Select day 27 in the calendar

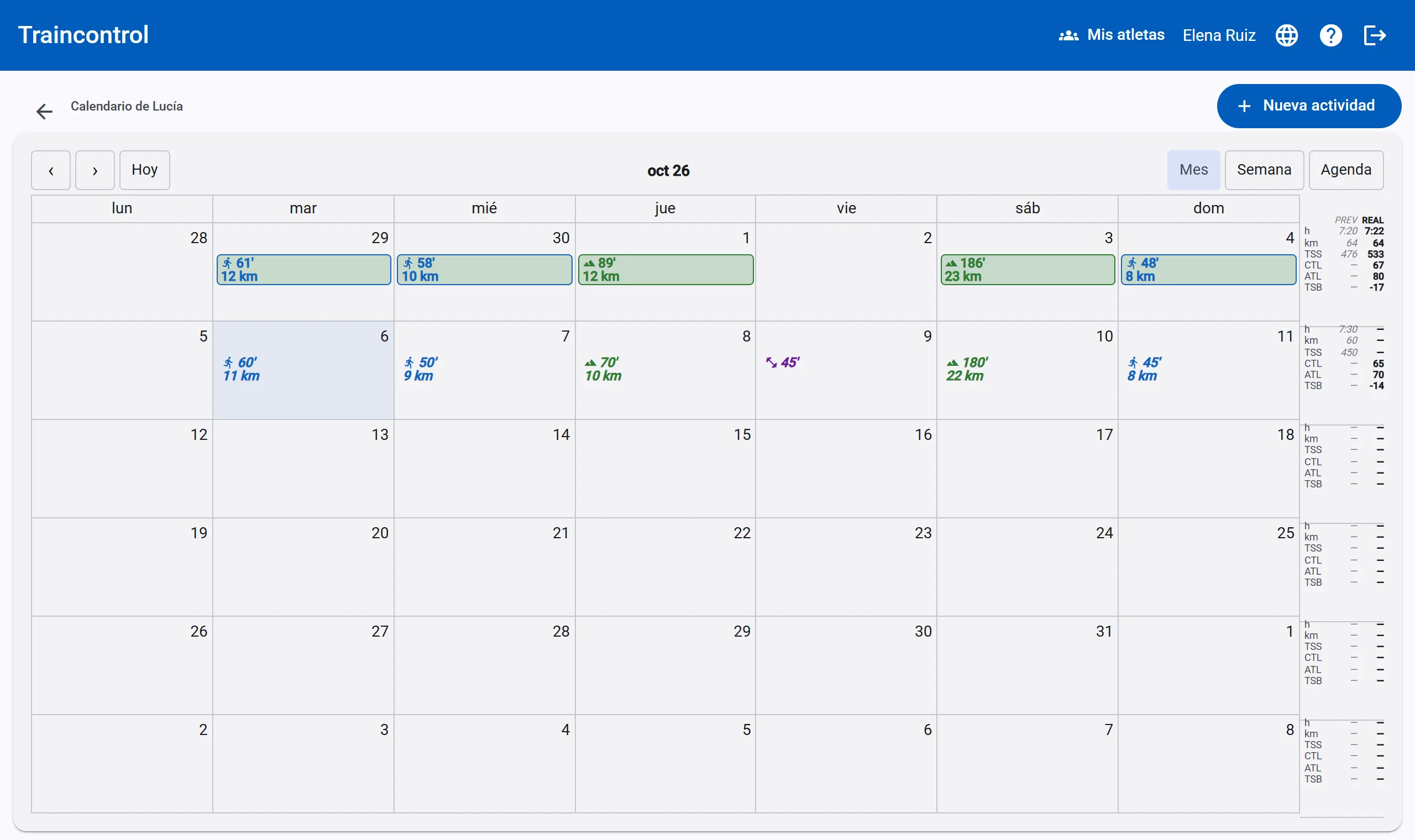pyautogui.click(x=303, y=666)
